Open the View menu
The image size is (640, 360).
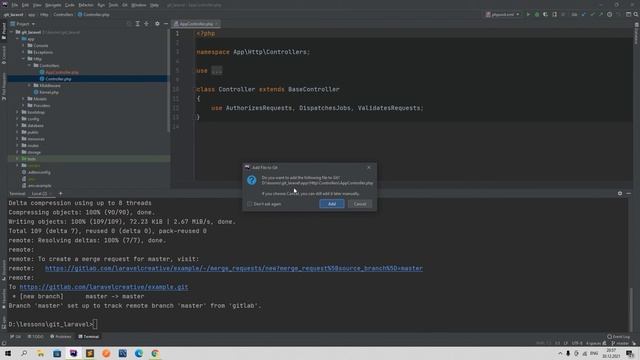coord(37,5)
